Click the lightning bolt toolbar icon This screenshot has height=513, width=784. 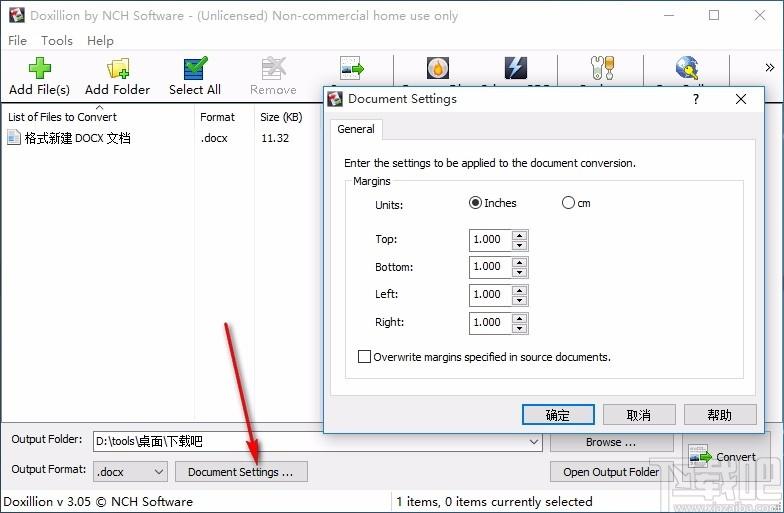click(x=516, y=68)
